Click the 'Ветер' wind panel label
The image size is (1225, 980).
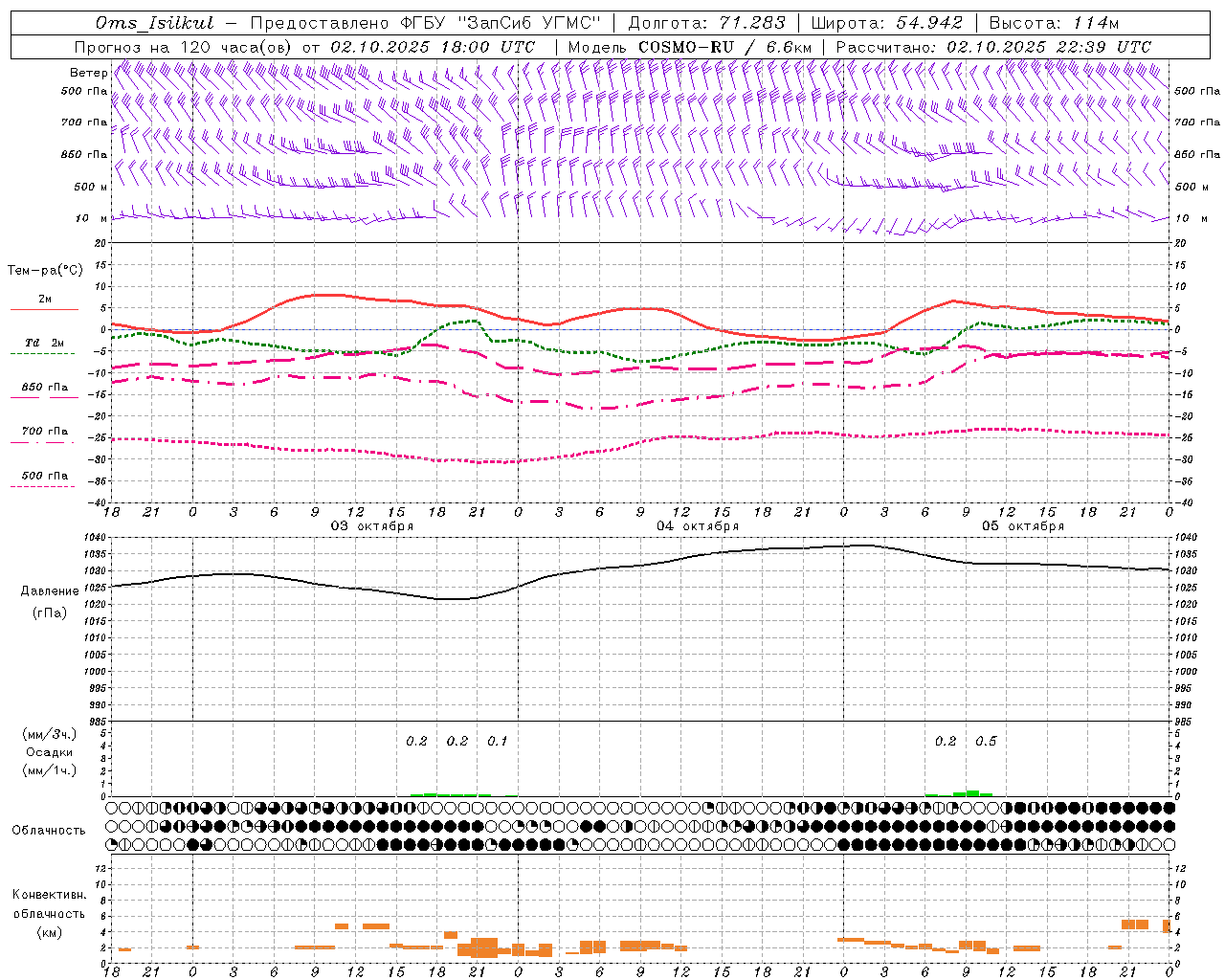(x=88, y=73)
